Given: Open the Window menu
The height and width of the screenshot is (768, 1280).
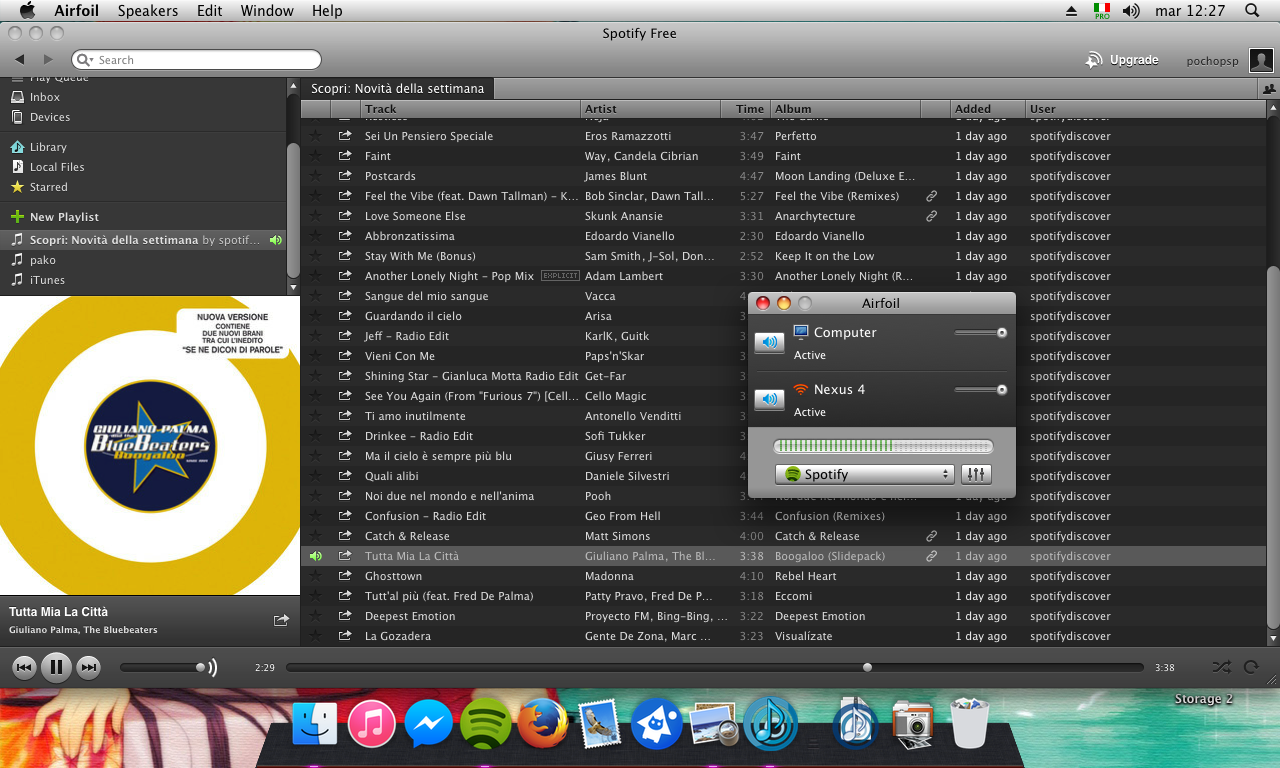Looking at the screenshot, I should click(267, 11).
